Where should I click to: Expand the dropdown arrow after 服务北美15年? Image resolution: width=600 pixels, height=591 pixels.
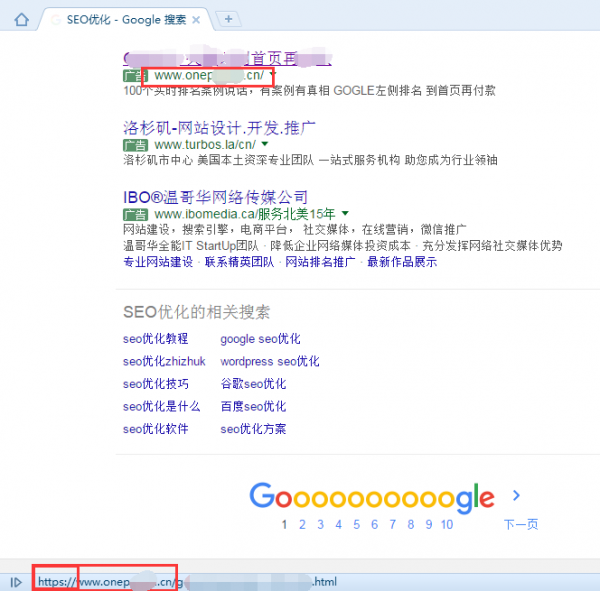(345, 214)
